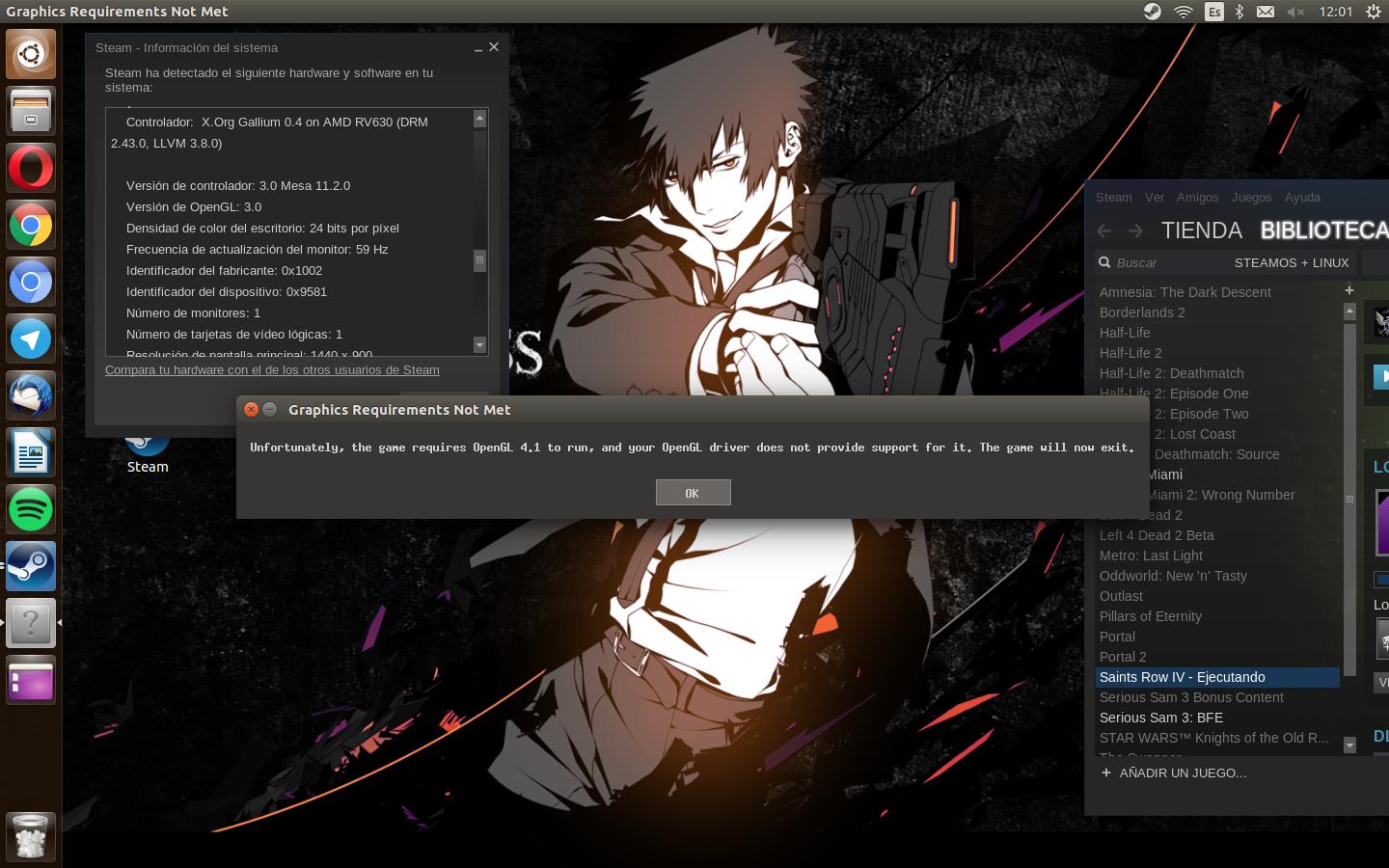Open Opera browser from the launcher
This screenshot has height=868, width=1389.
tap(31, 168)
